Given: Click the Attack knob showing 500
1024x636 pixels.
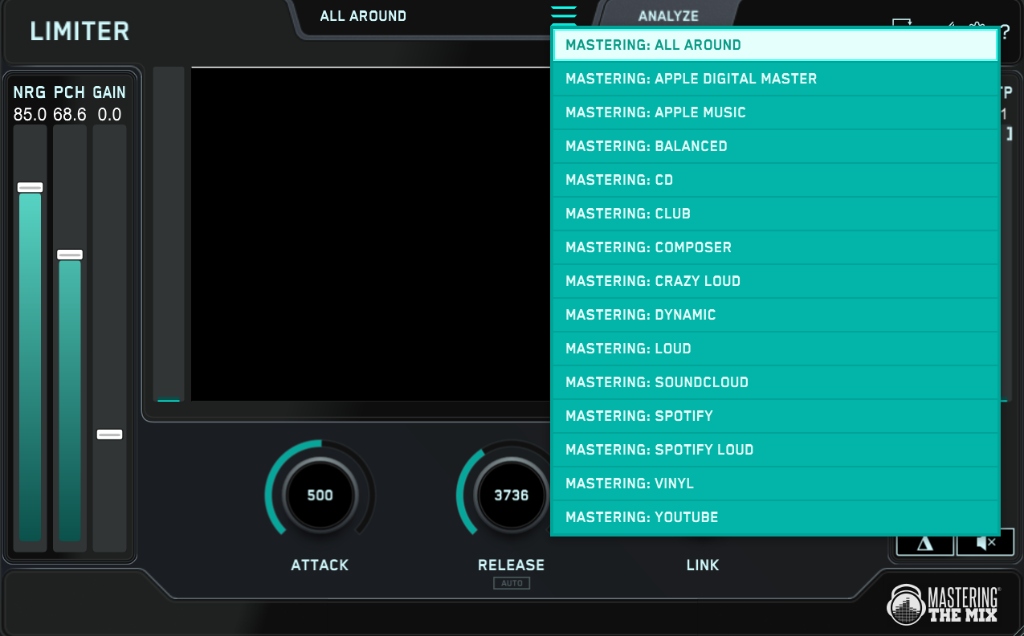Looking at the screenshot, I should pyautogui.click(x=320, y=495).
